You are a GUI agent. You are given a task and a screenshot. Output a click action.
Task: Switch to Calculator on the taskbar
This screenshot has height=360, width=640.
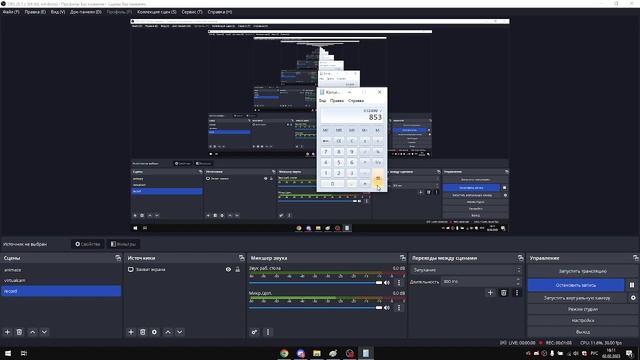point(365,353)
